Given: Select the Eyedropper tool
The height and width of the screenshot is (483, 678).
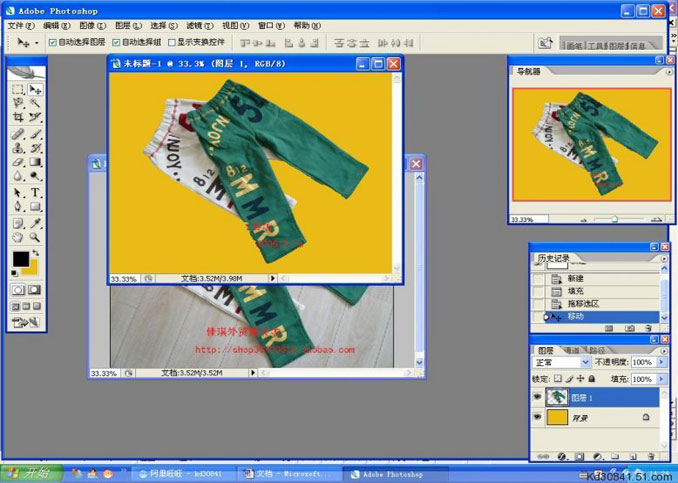Looking at the screenshot, I should pos(35,224).
